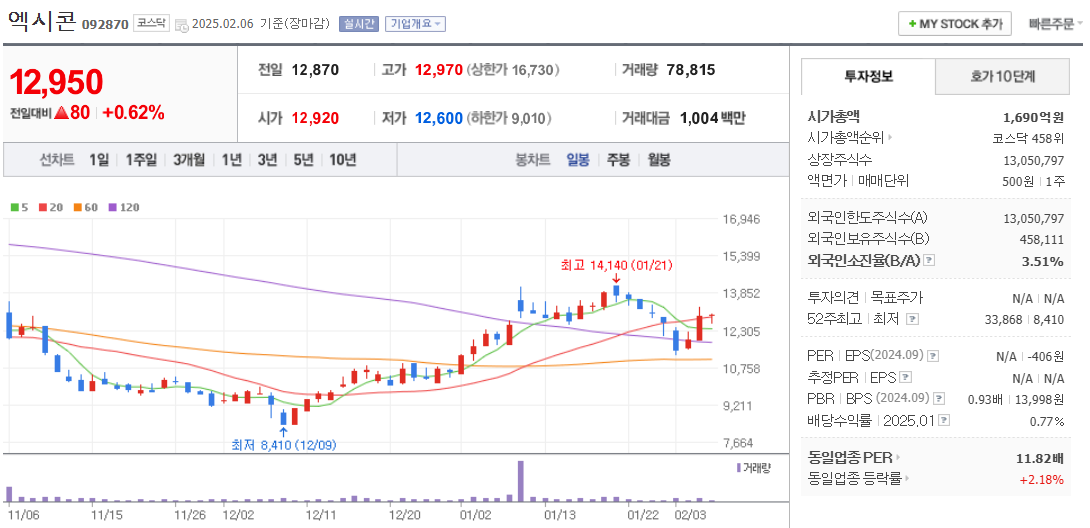Click the +2.18% 동일업종 등락률 value
Screen dimensions: 1090x528
pos(1041,479)
